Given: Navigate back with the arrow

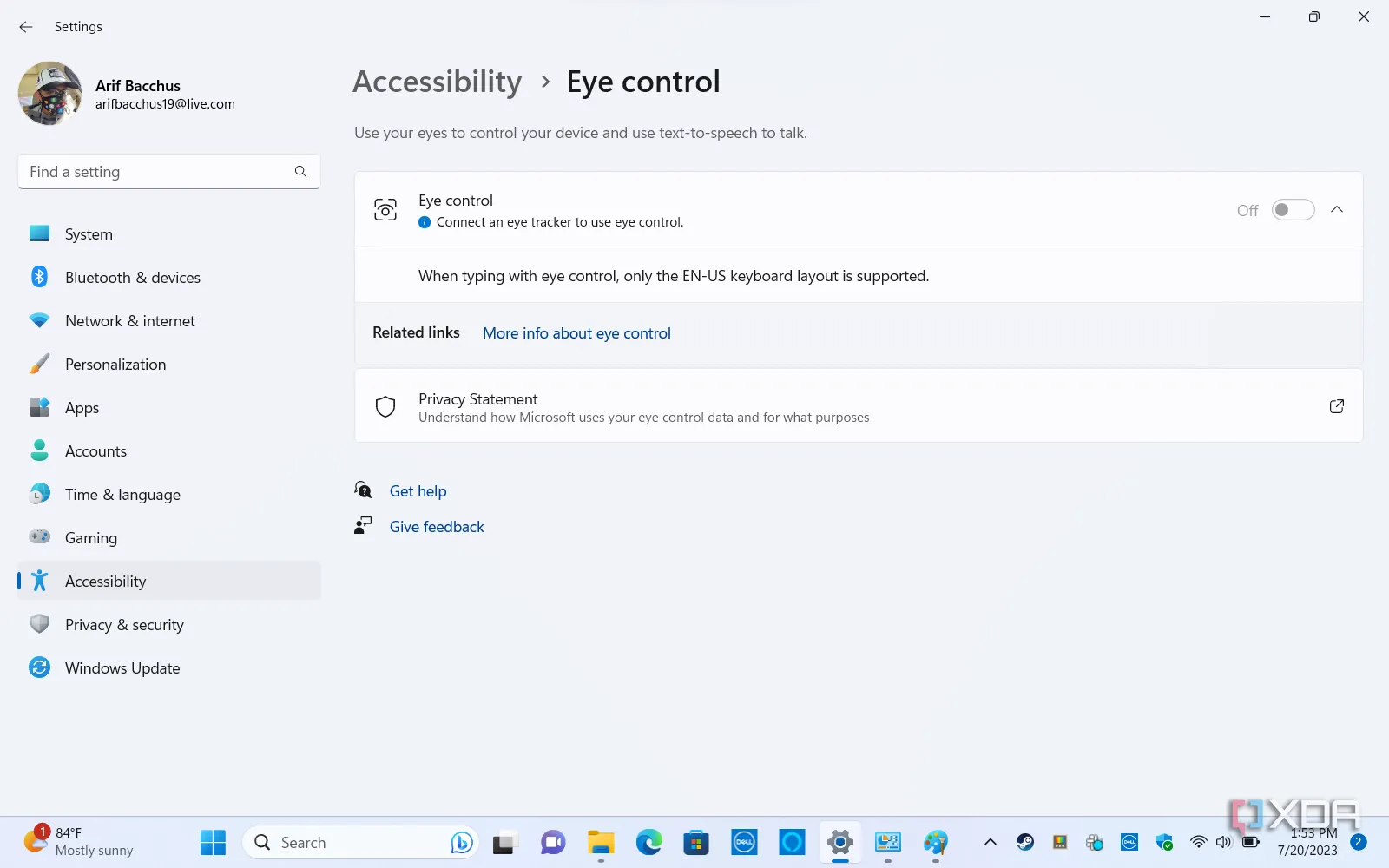Looking at the screenshot, I should 25,26.
